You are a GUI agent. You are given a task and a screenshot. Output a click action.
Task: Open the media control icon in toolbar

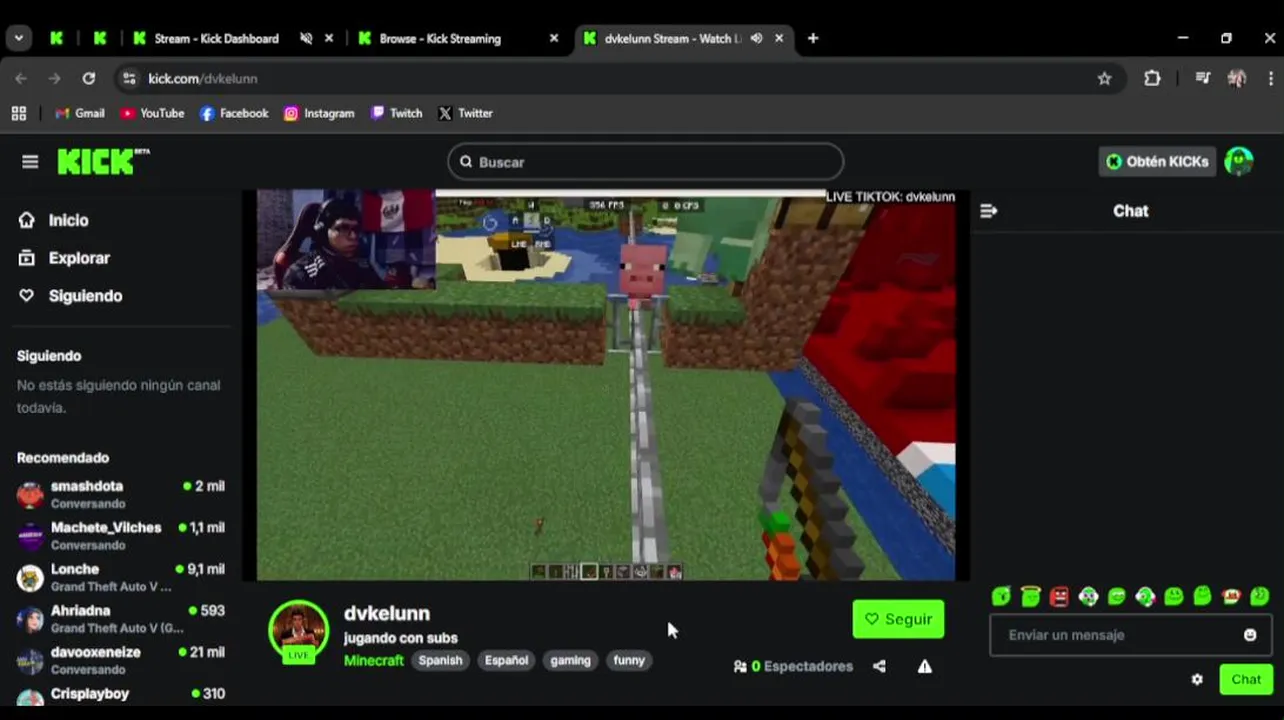1202,78
